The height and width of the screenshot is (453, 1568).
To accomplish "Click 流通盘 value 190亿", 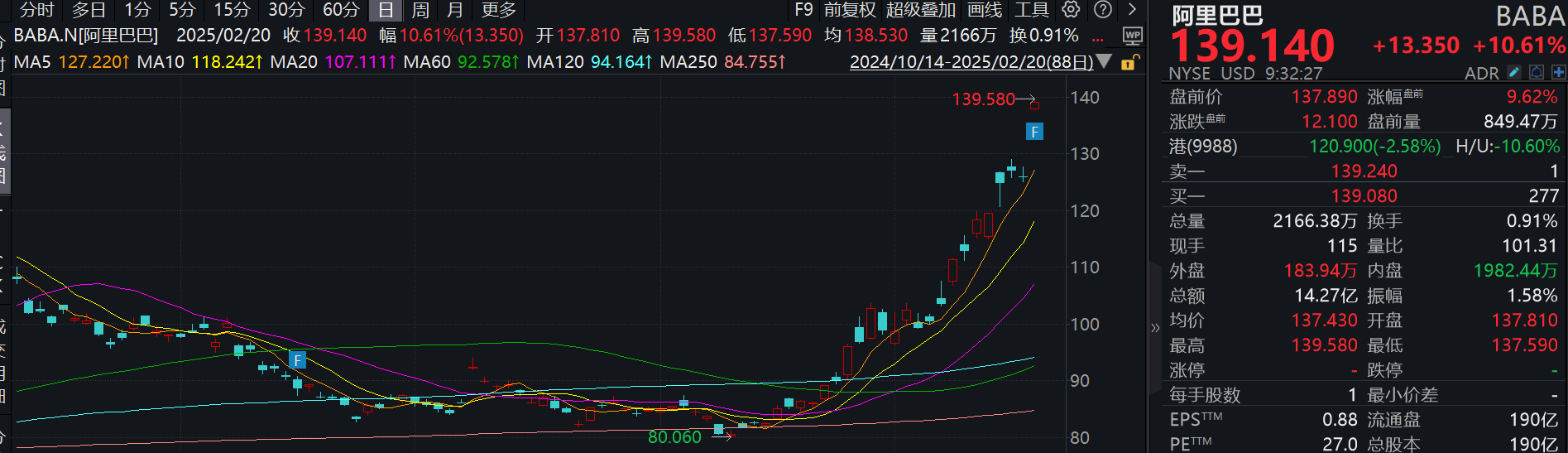I will [1534, 420].
